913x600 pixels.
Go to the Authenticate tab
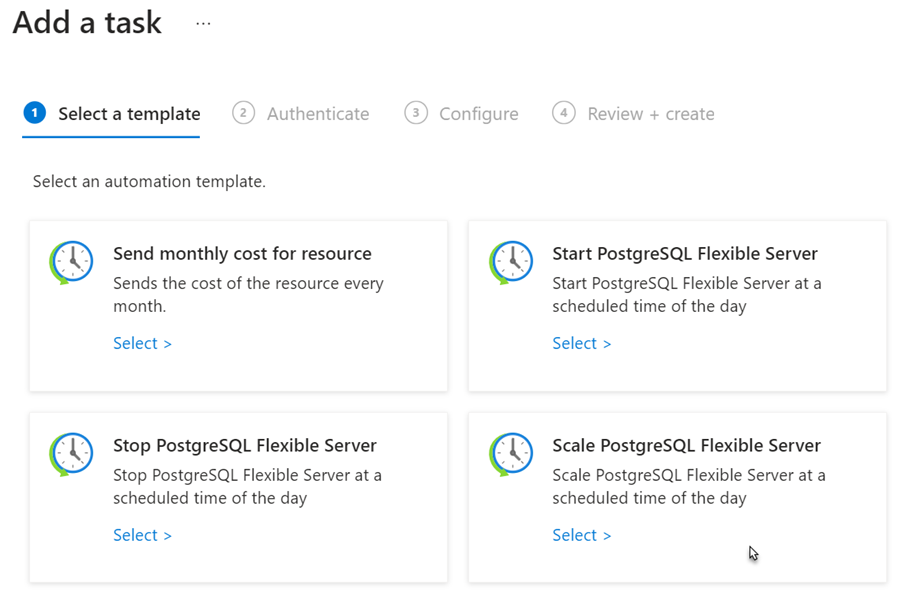click(x=317, y=114)
